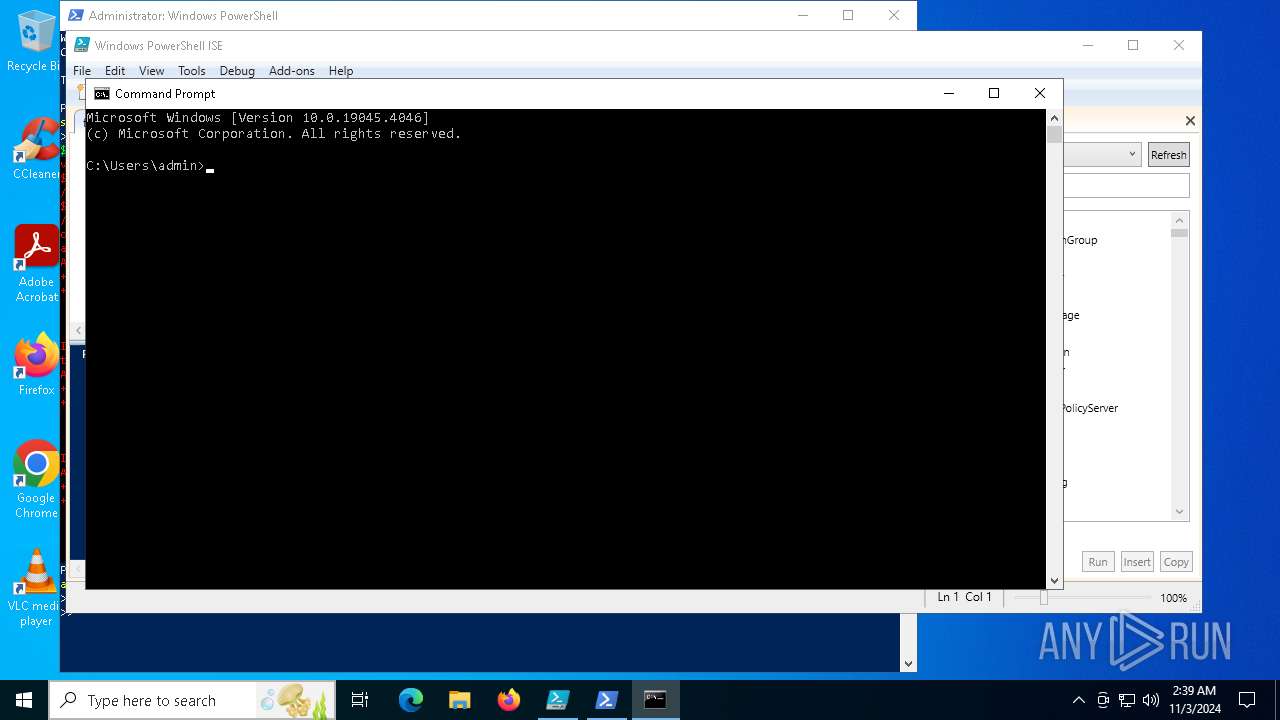Open the Edit menu in PowerShell ISE
The image size is (1280, 720).
tap(115, 71)
